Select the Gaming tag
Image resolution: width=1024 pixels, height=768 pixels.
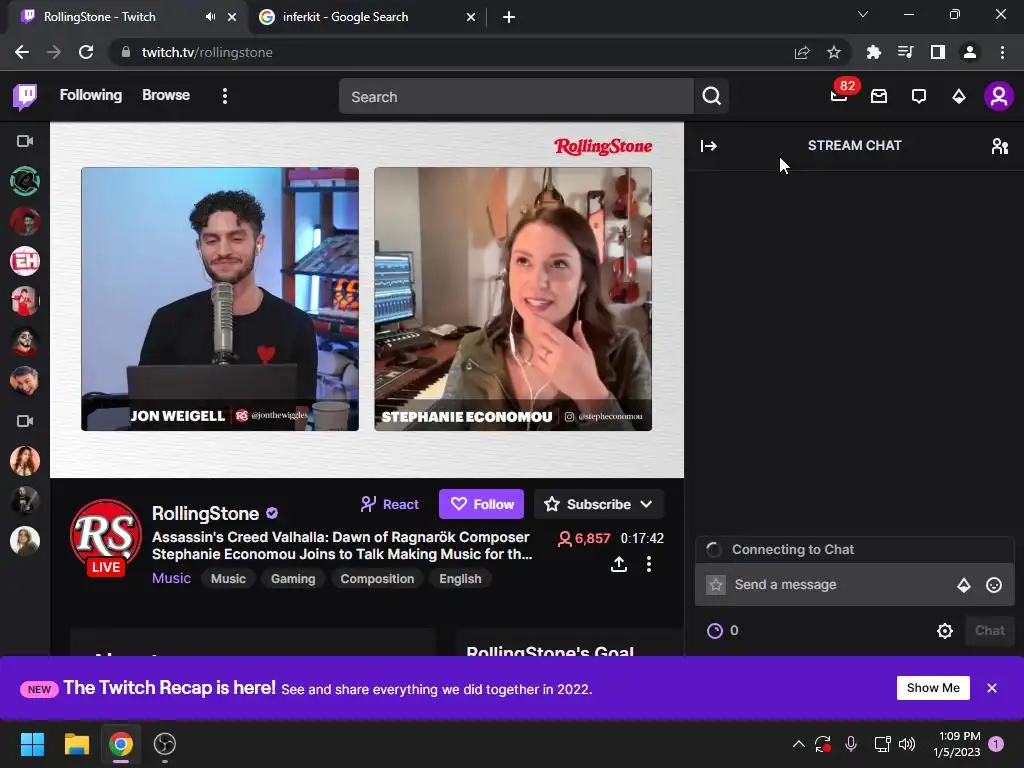pyautogui.click(x=293, y=579)
